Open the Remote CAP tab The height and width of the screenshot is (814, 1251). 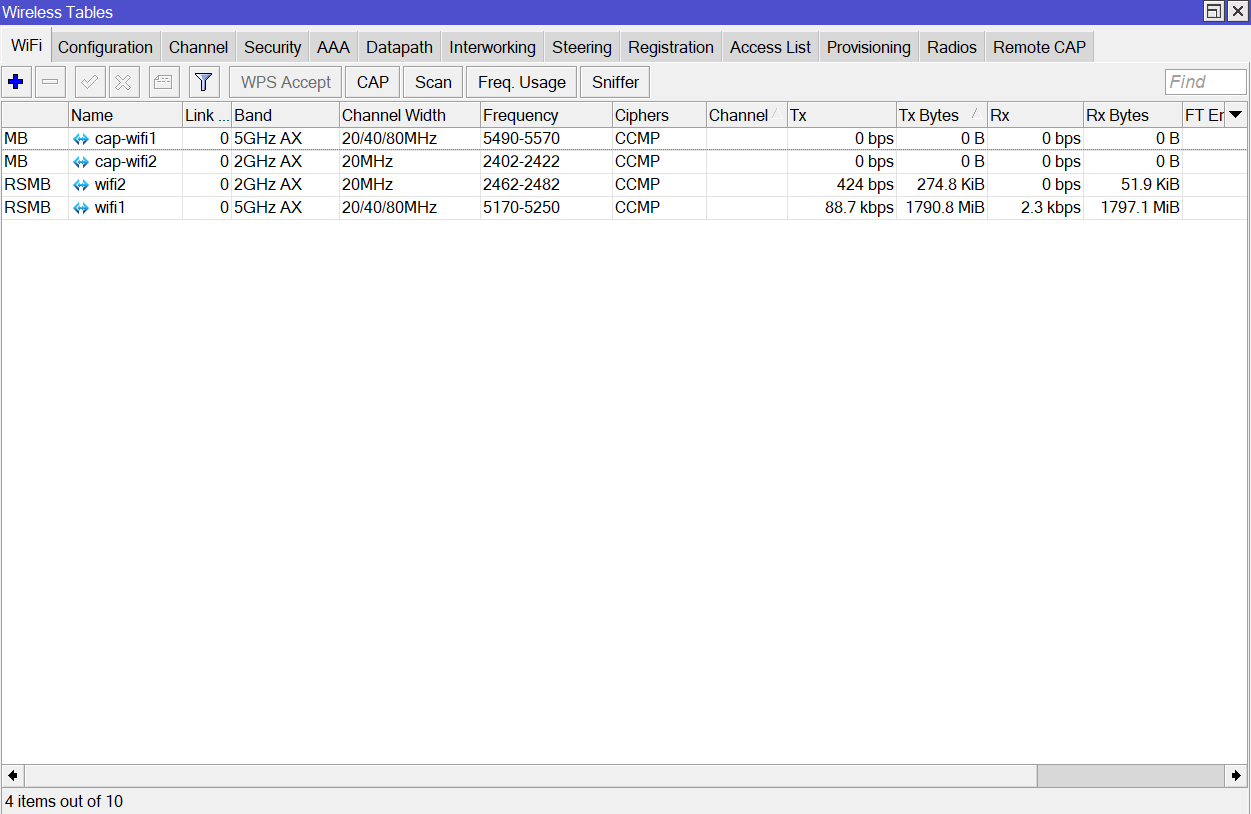click(1039, 47)
